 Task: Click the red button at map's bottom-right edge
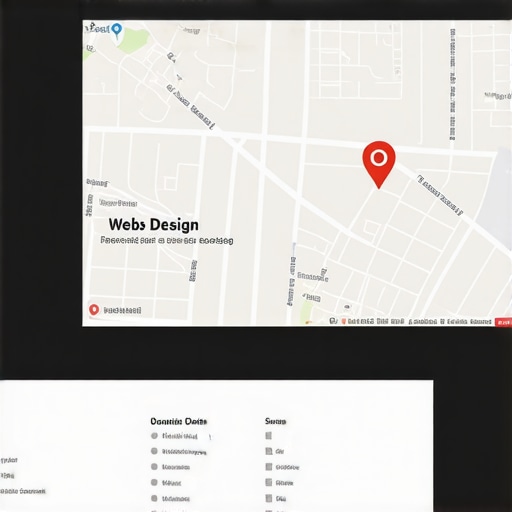[x=503, y=322]
